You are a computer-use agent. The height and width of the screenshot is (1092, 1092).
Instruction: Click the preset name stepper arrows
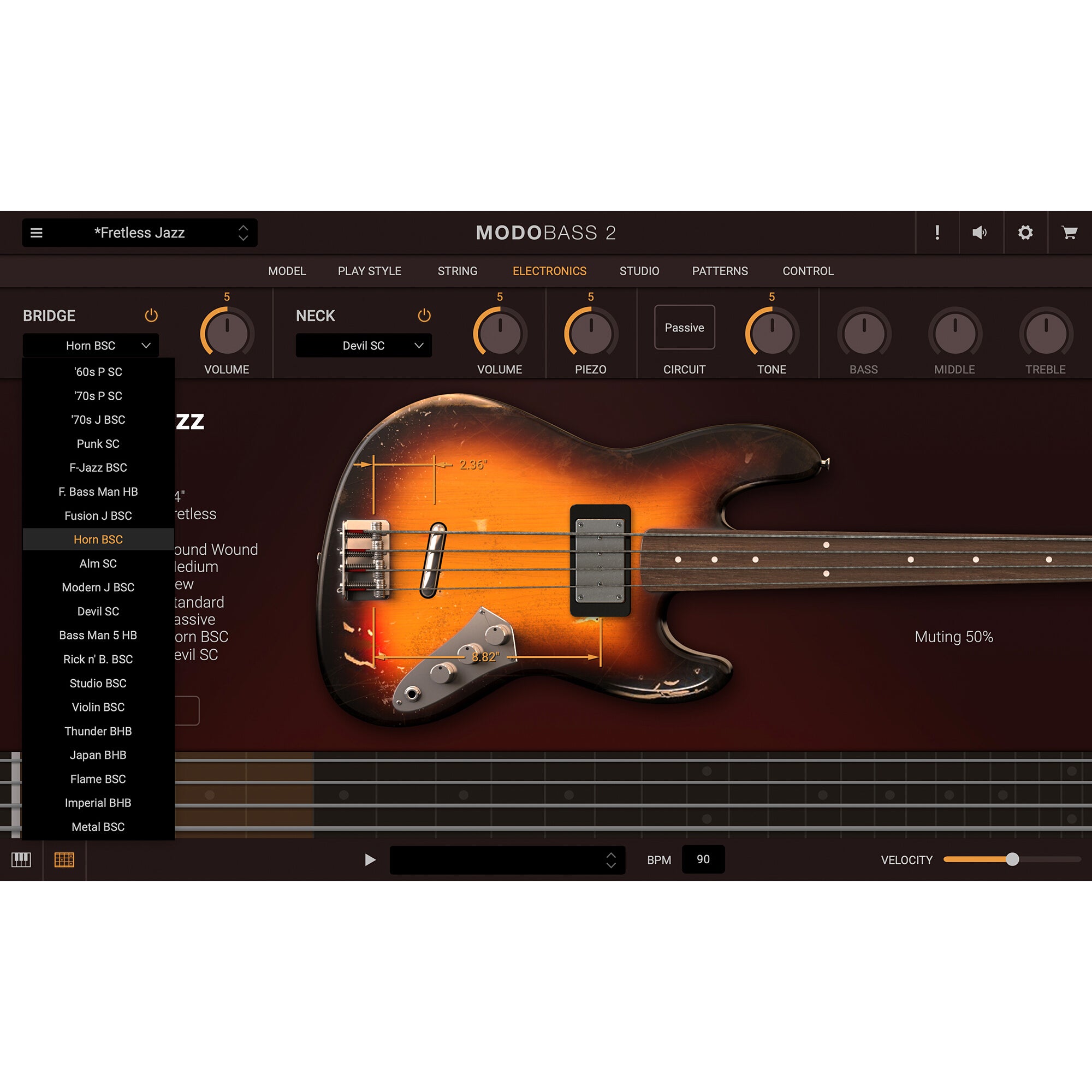243,233
